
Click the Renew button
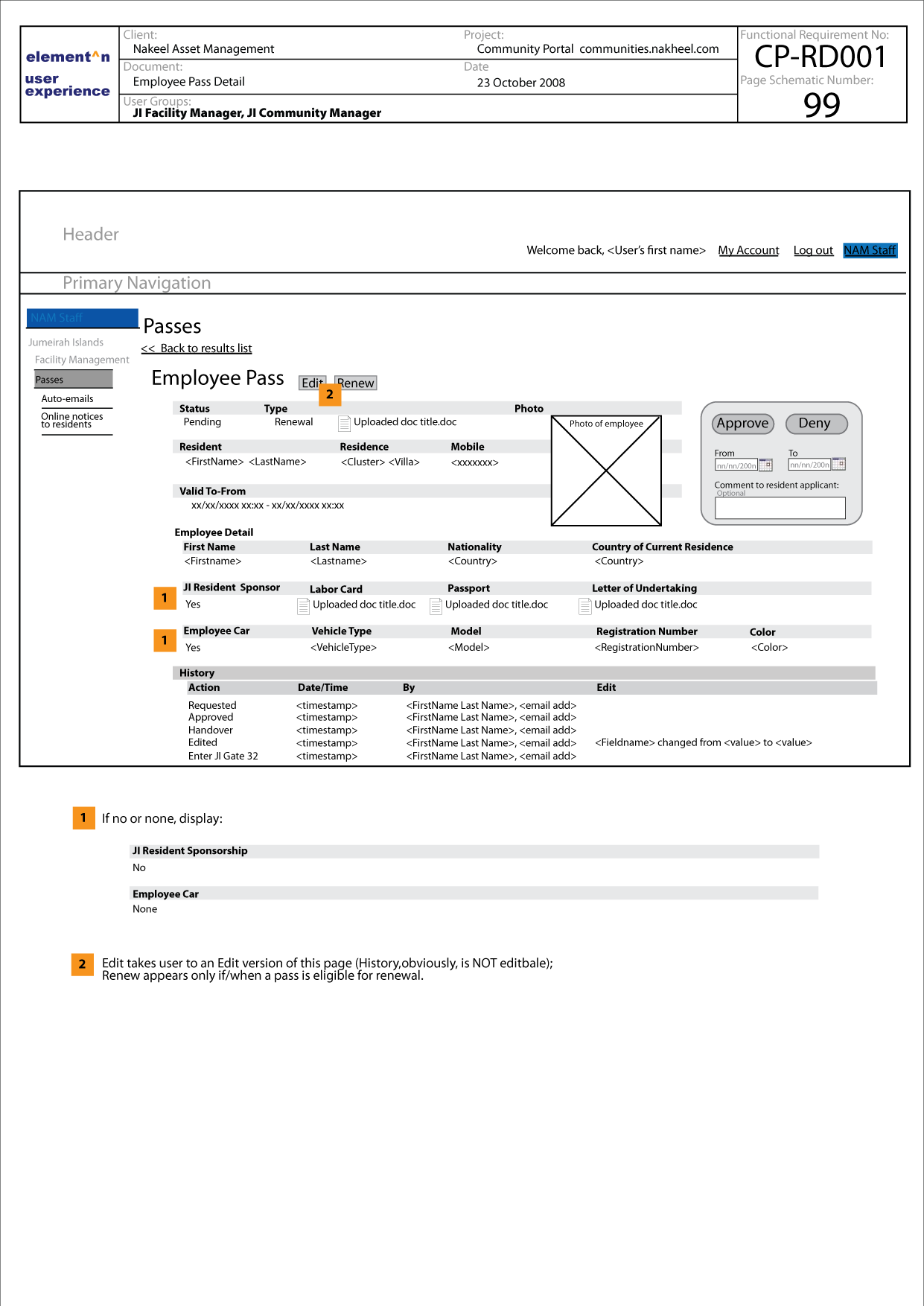coord(356,383)
